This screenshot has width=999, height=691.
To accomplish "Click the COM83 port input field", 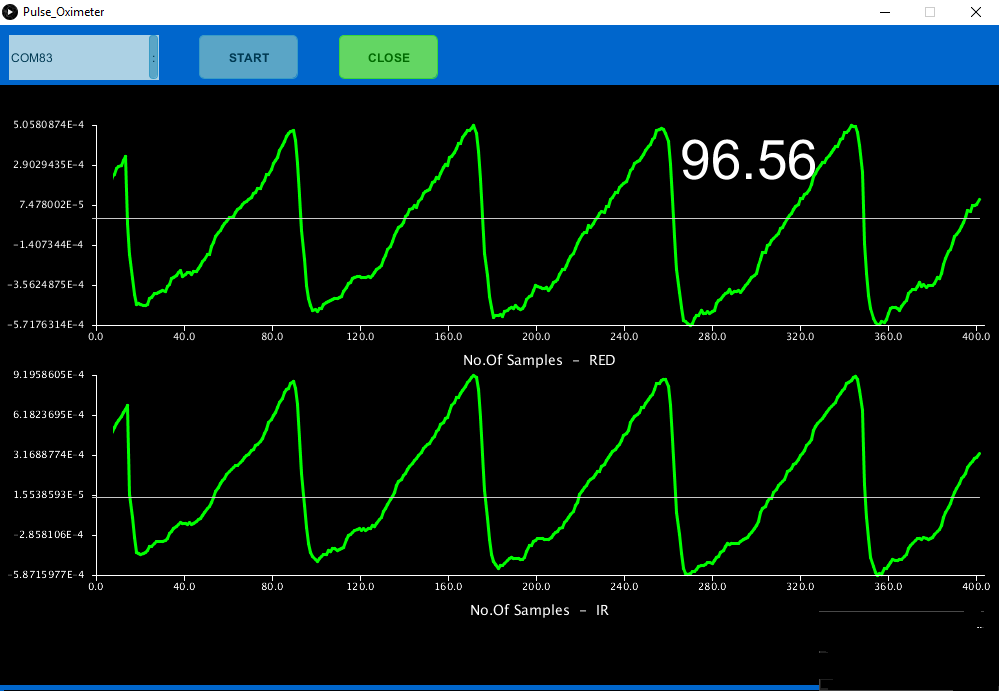I will [70, 57].
